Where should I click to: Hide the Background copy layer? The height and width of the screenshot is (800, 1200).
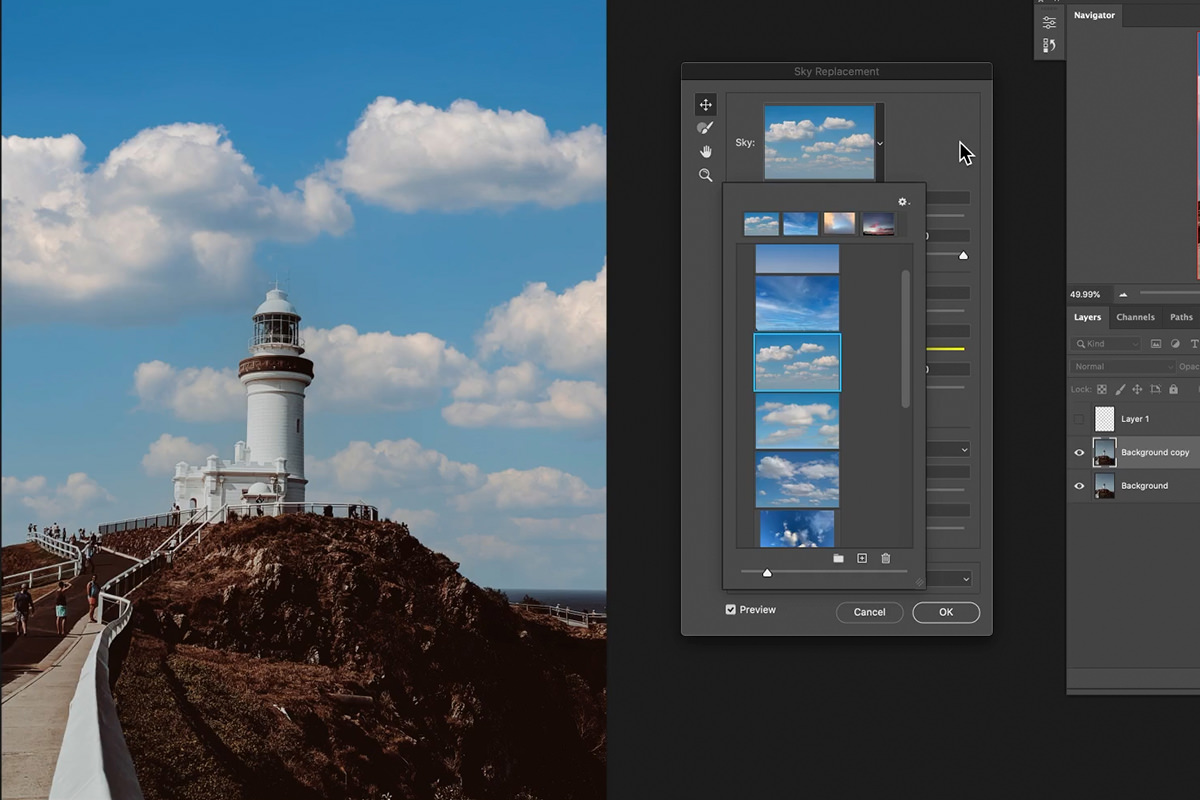[x=1078, y=452]
